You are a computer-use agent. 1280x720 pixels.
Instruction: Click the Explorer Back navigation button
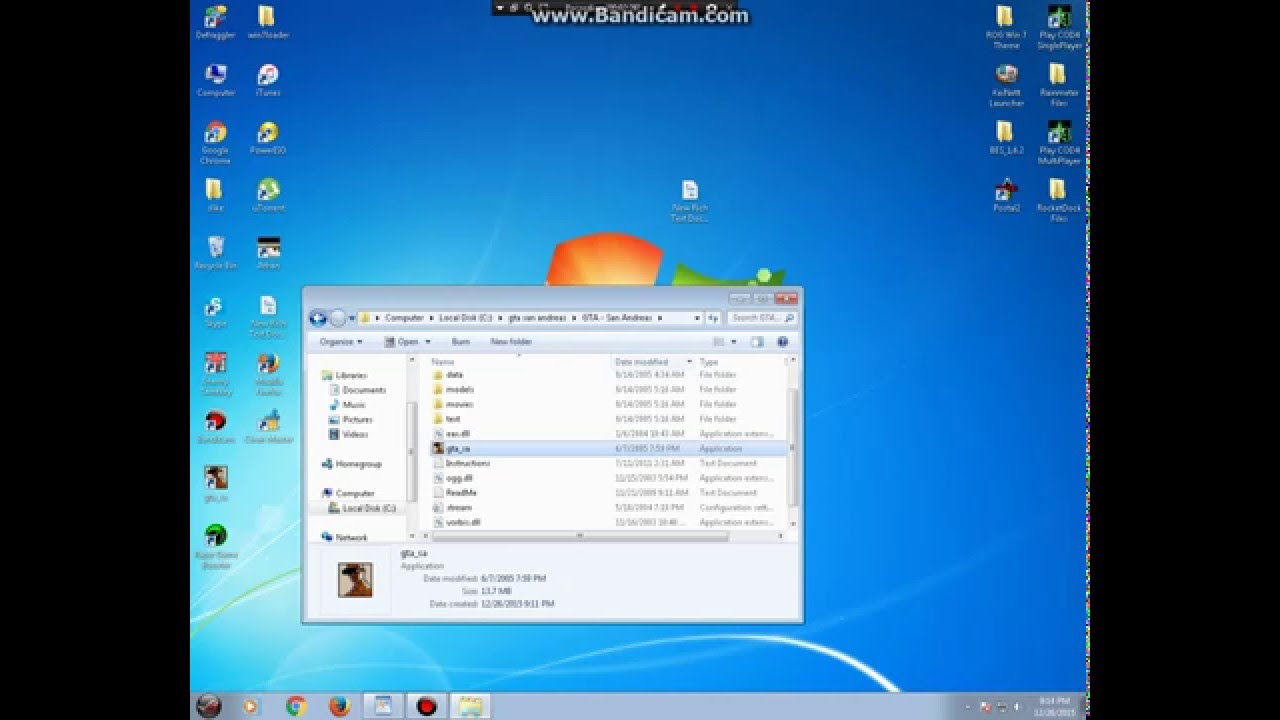click(318, 318)
